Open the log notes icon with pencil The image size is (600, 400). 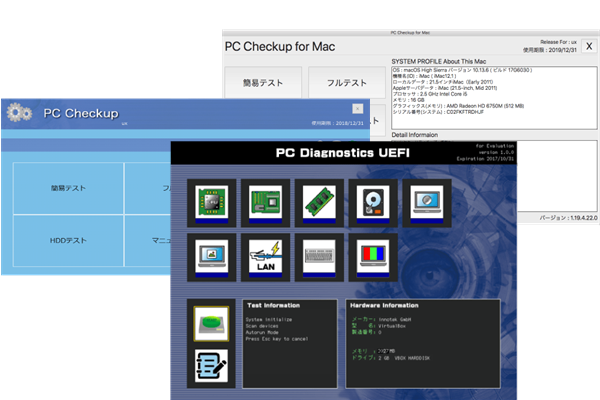click(x=211, y=366)
